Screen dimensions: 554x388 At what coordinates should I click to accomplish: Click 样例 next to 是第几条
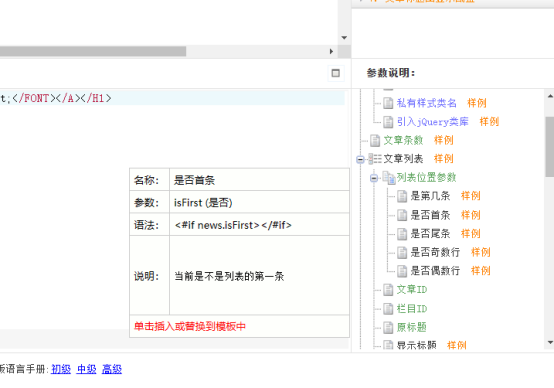[471, 196]
